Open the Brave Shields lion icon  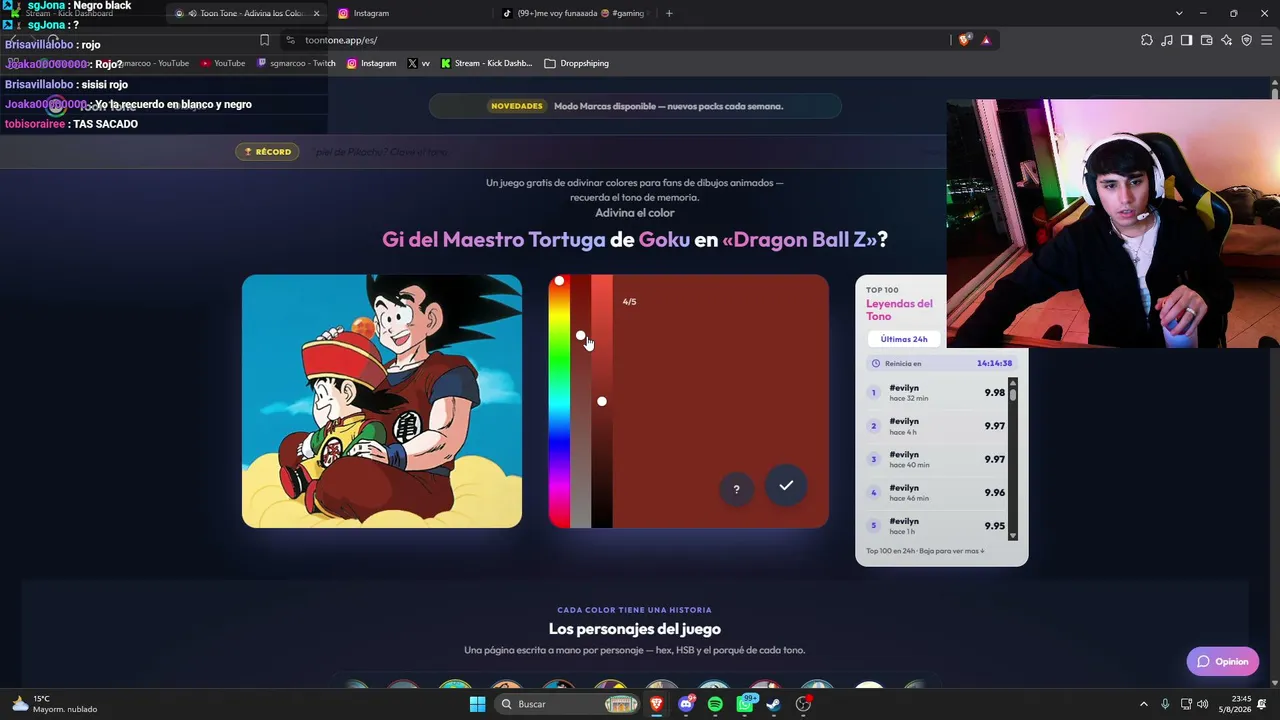[964, 40]
